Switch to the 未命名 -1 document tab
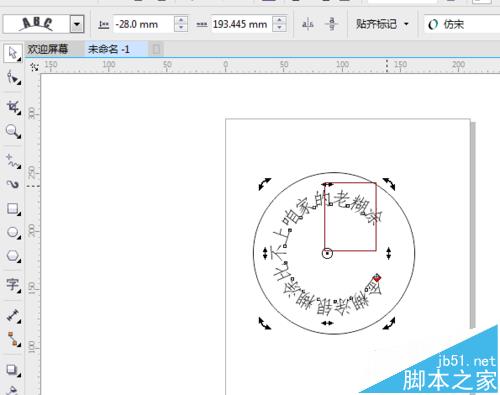The height and width of the screenshot is (395, 500). point(109,49)
